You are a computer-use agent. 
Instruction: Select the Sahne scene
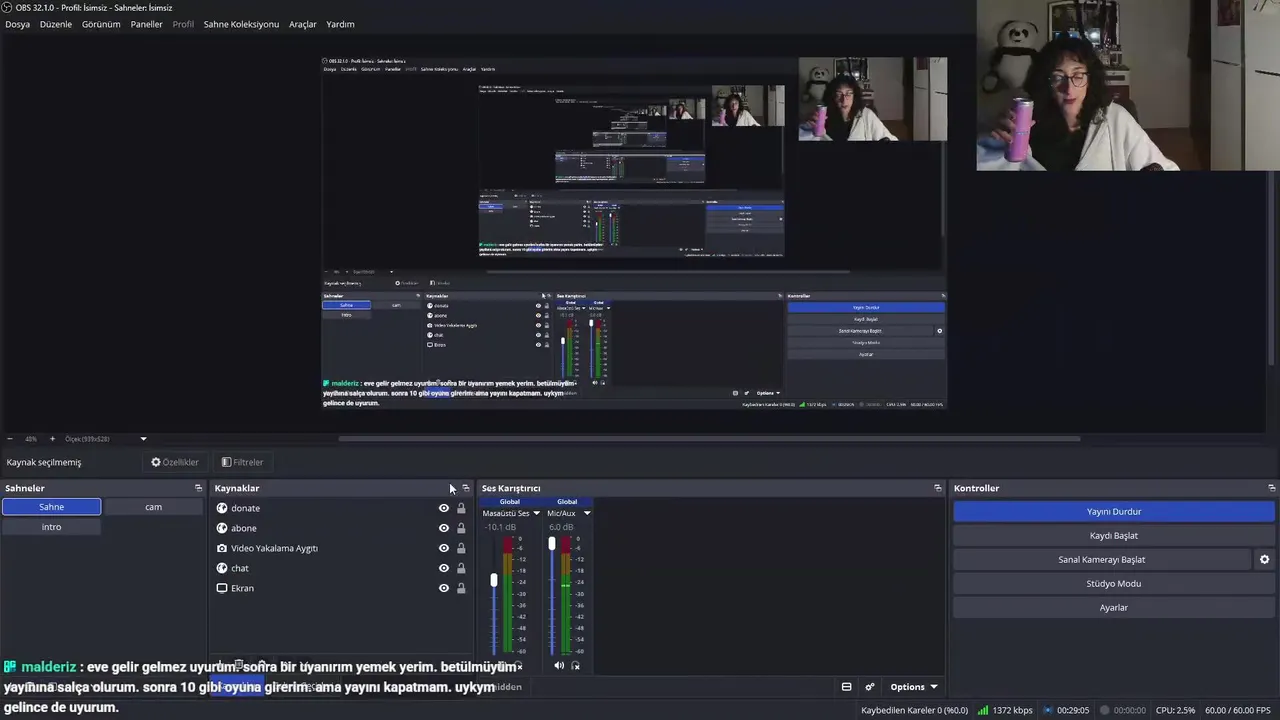pyautogui.click(x=52, y=507)
